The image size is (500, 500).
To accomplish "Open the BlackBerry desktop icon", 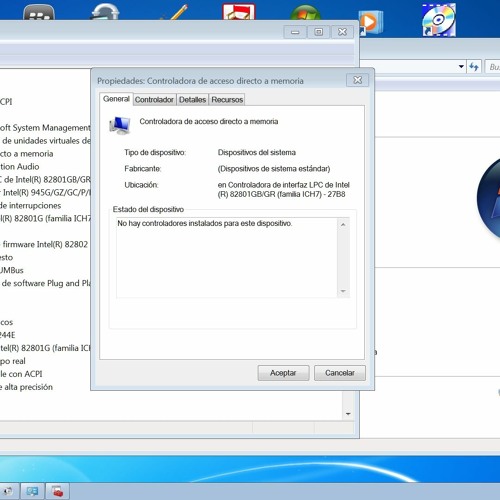I will pos(39,13).
